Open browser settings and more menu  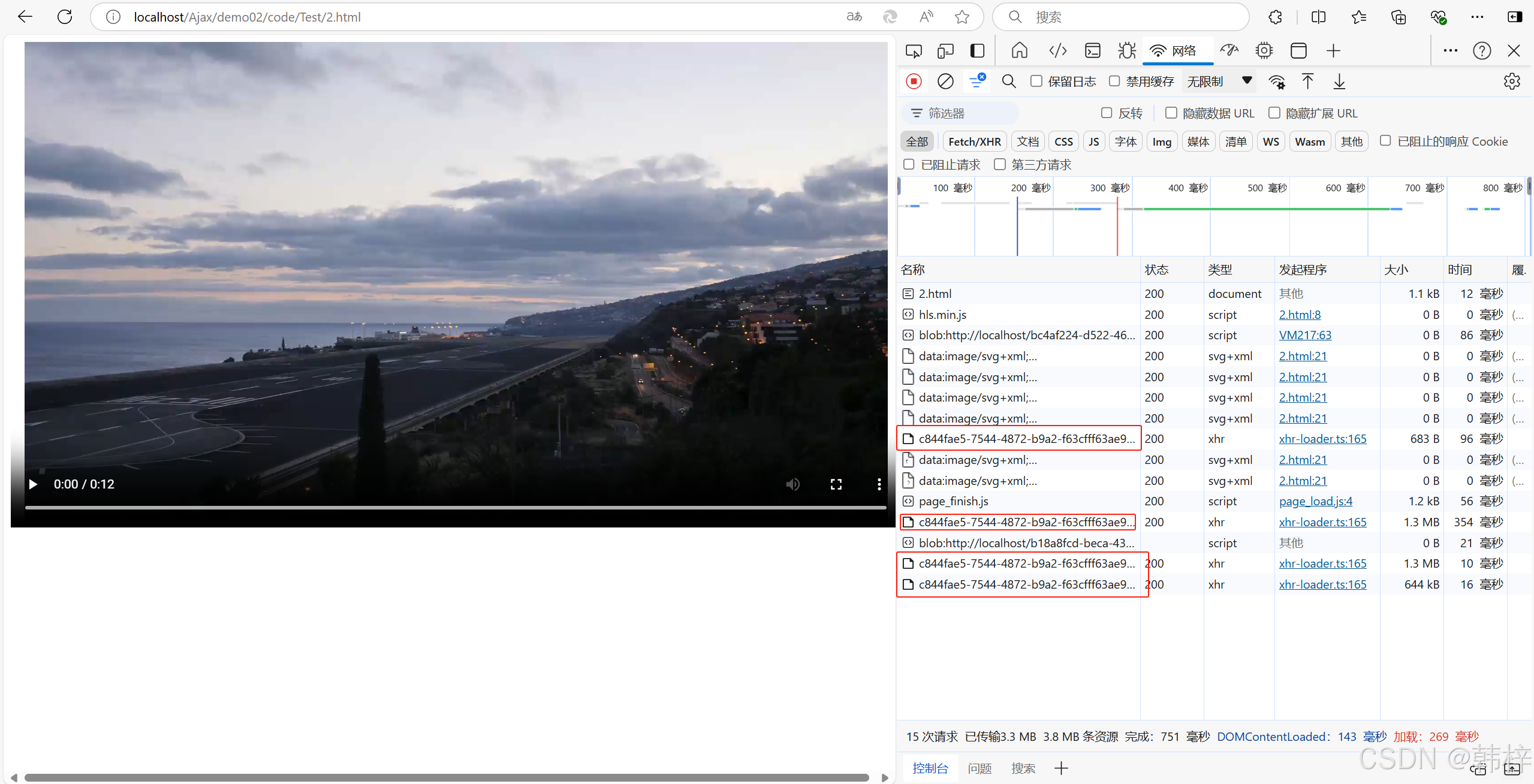pos(1477,17)
